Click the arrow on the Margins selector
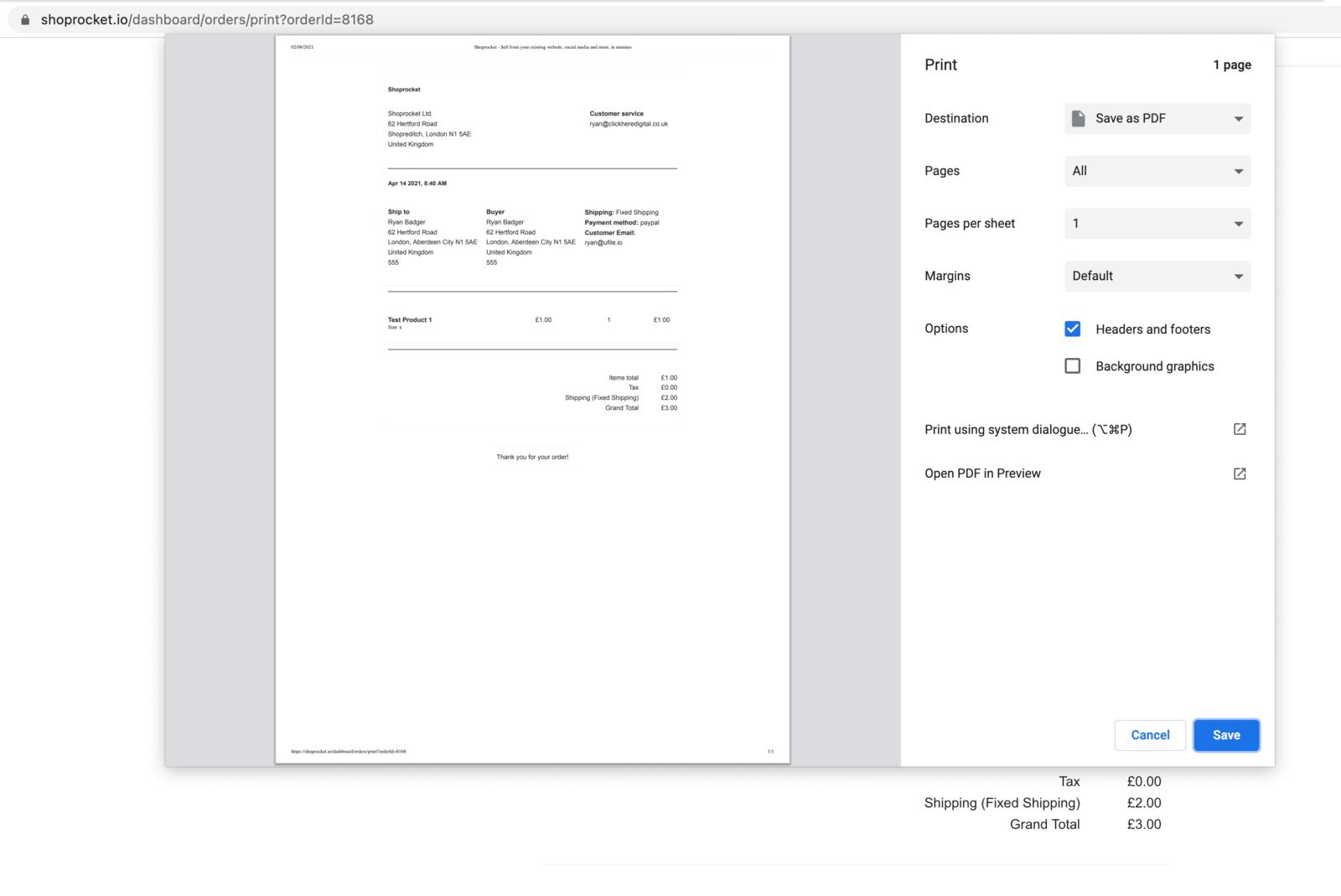 (1238, 277)
